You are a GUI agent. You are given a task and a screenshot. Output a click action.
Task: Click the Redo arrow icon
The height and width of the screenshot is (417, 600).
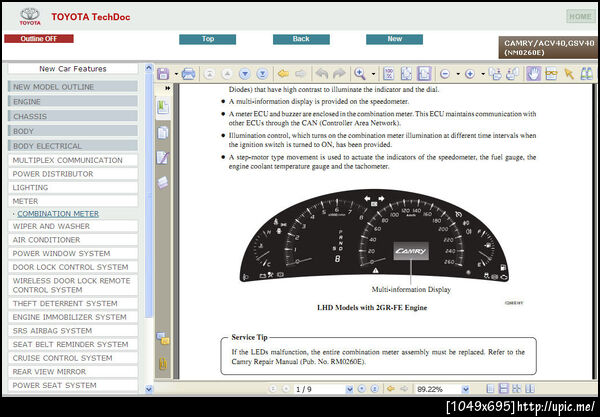(x=339, y=73)
